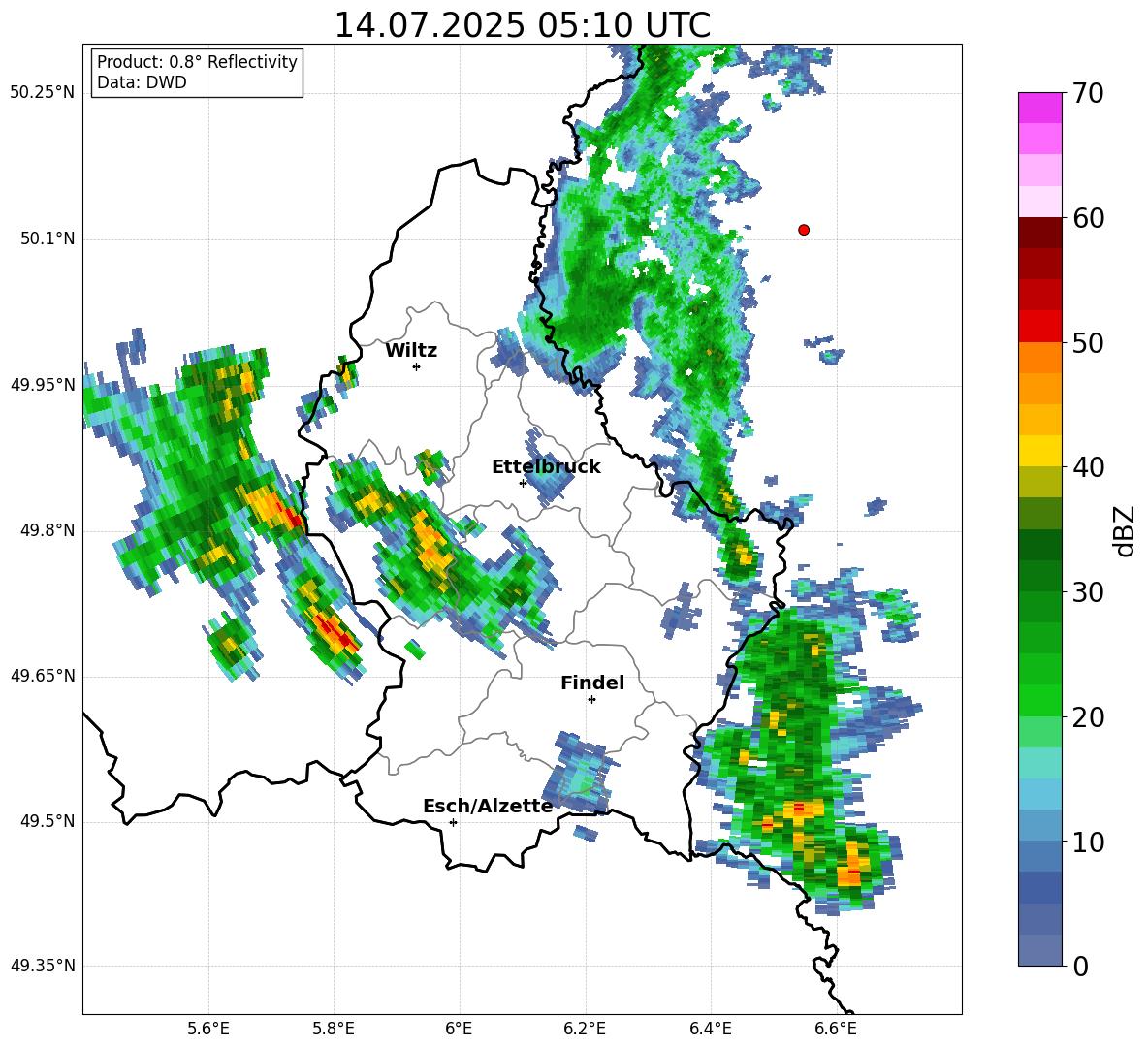Click the yellow colorbar segment above 40
This screenshot has width=1148, height=1048.
click(1039, 451)
